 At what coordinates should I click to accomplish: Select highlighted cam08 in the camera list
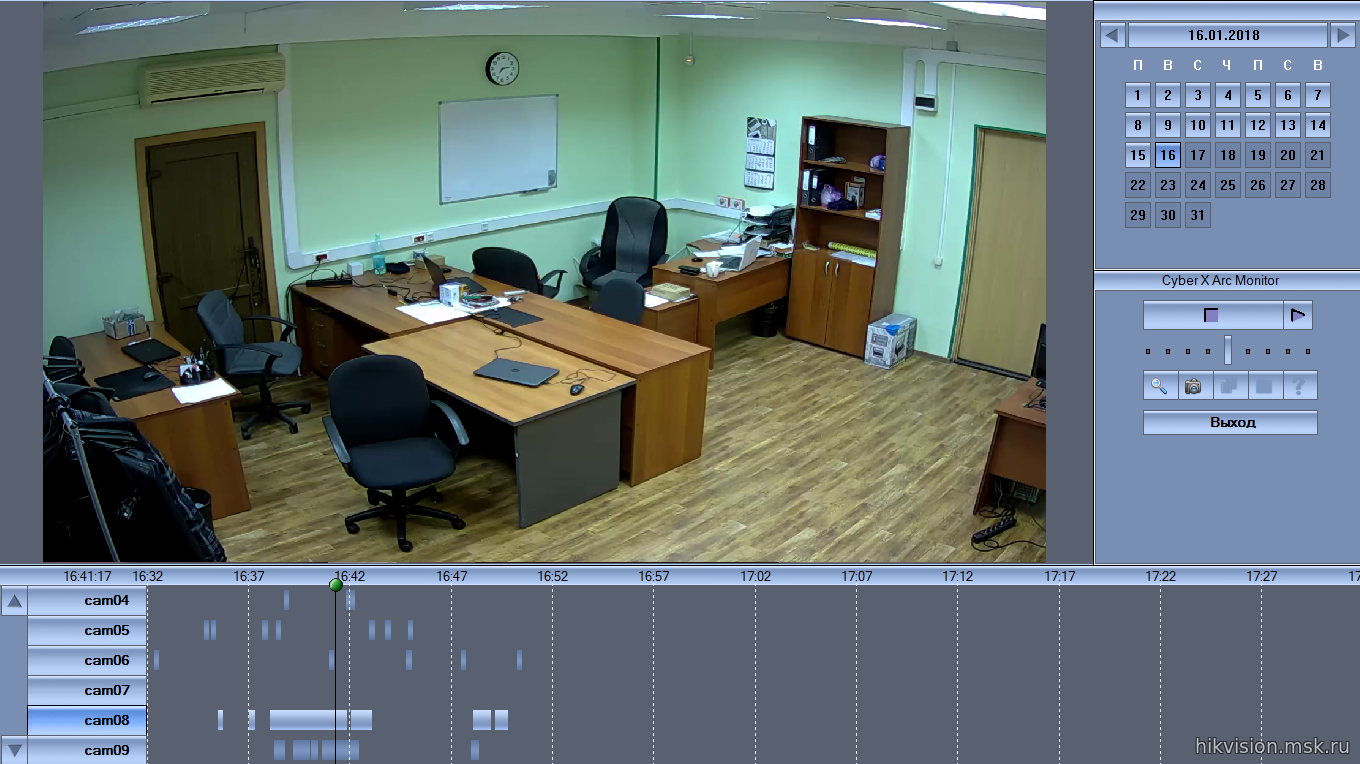[x=87, y=721]
